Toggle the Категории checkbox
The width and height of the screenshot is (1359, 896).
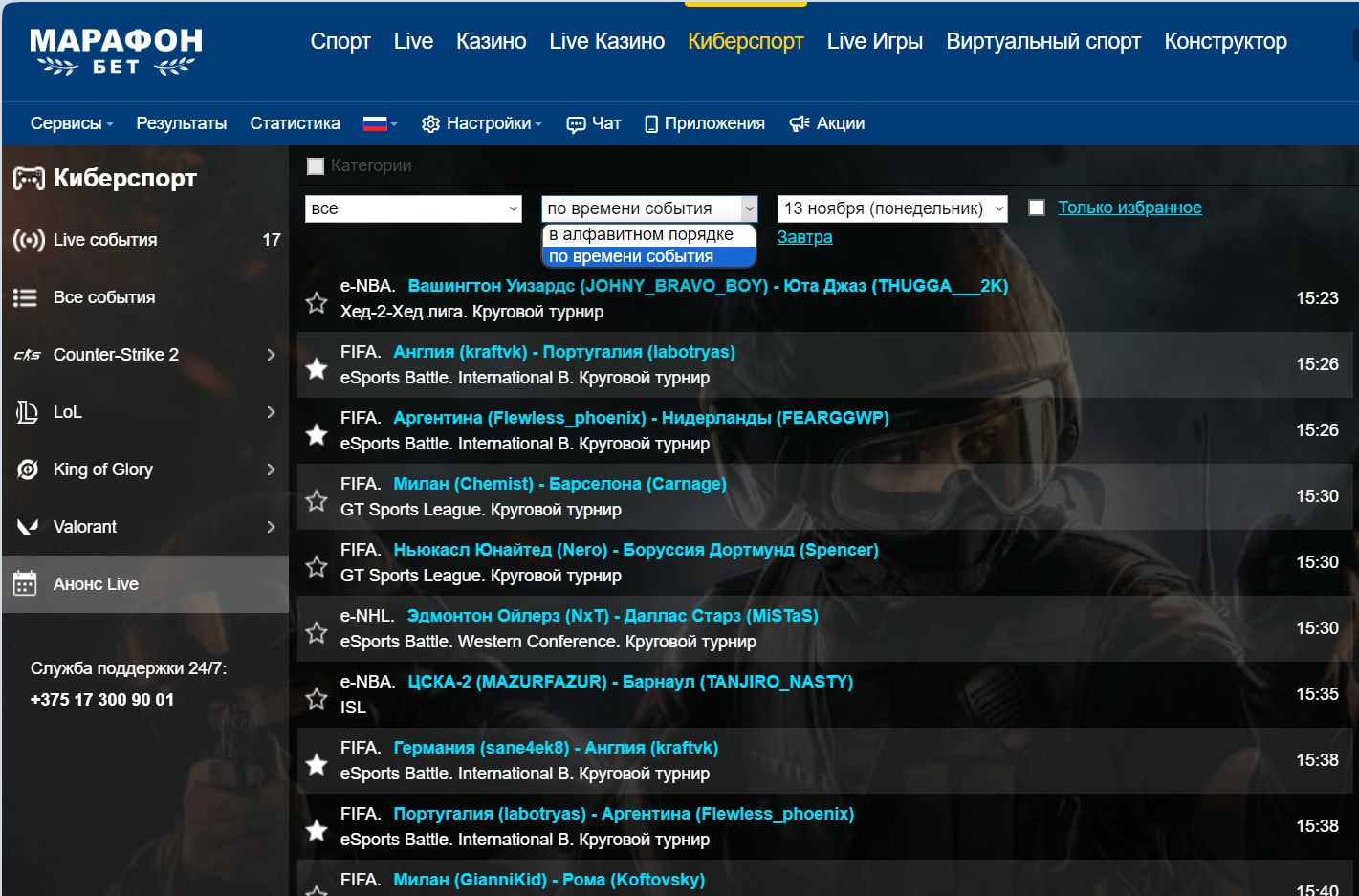click(316, 166)
